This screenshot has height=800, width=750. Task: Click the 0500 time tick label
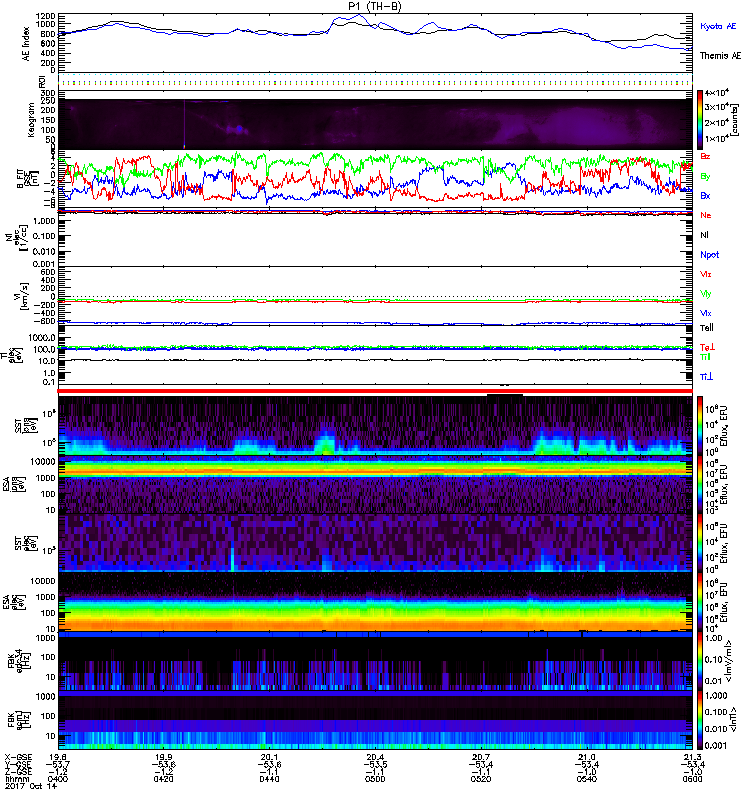[x=375, y=779]
